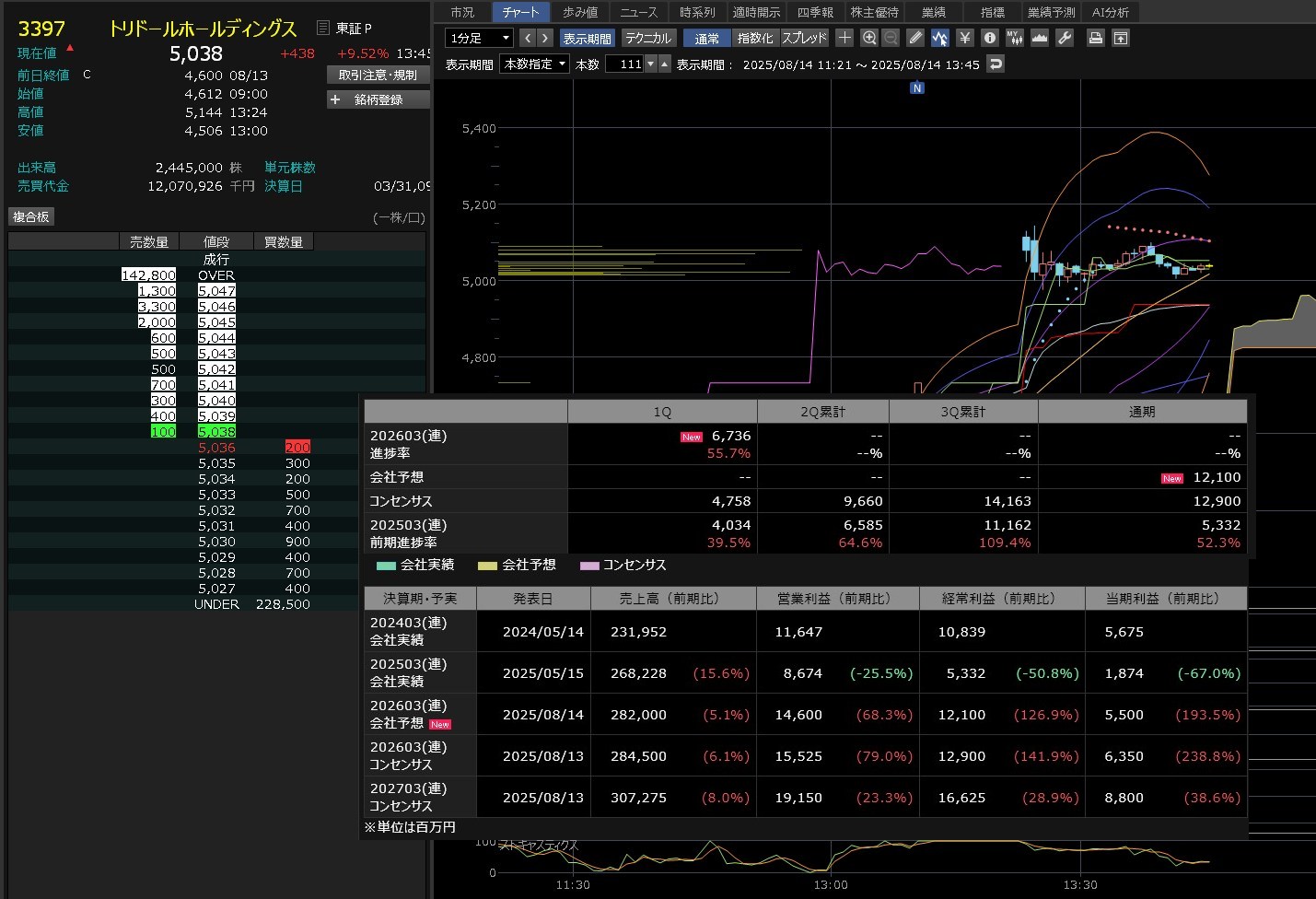Open the chart info icon

[x=989, y=38]
